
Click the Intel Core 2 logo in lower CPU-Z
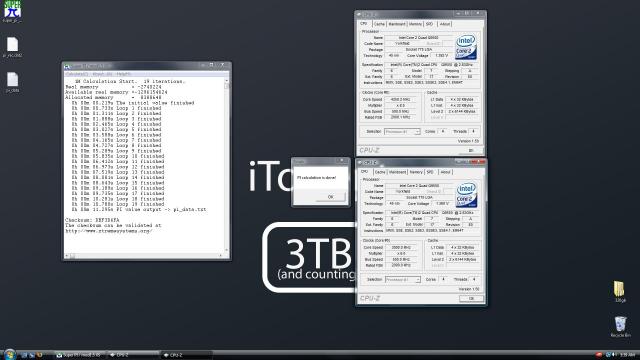(x=466, y=195)
